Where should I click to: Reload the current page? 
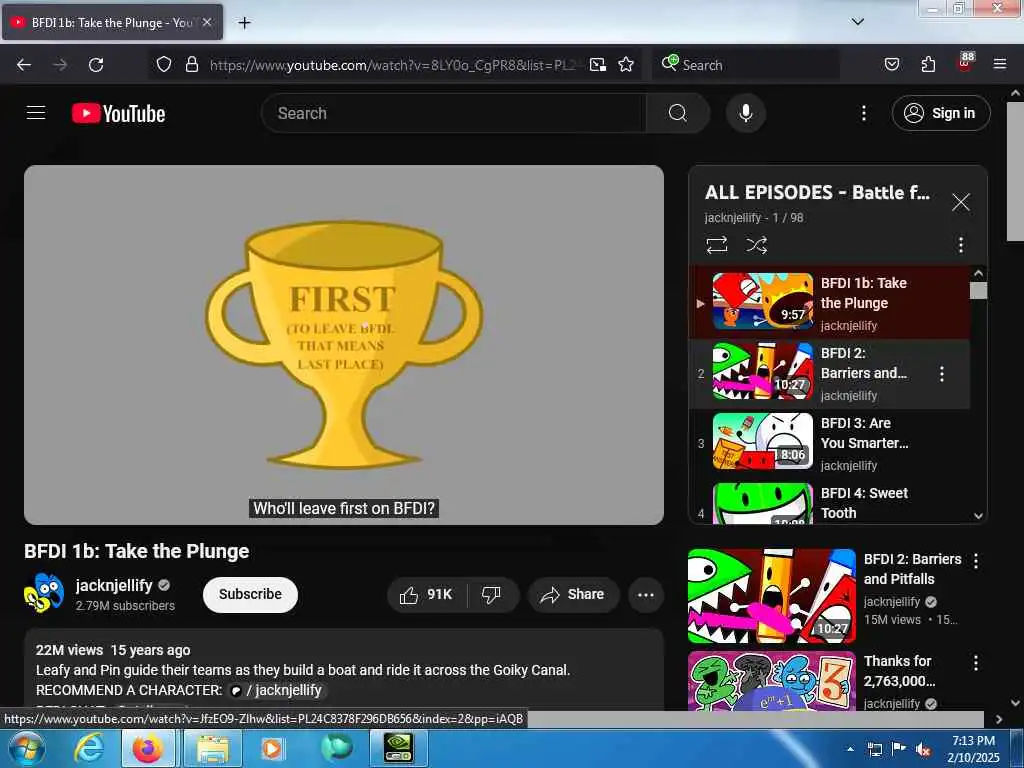pos(96,65)
